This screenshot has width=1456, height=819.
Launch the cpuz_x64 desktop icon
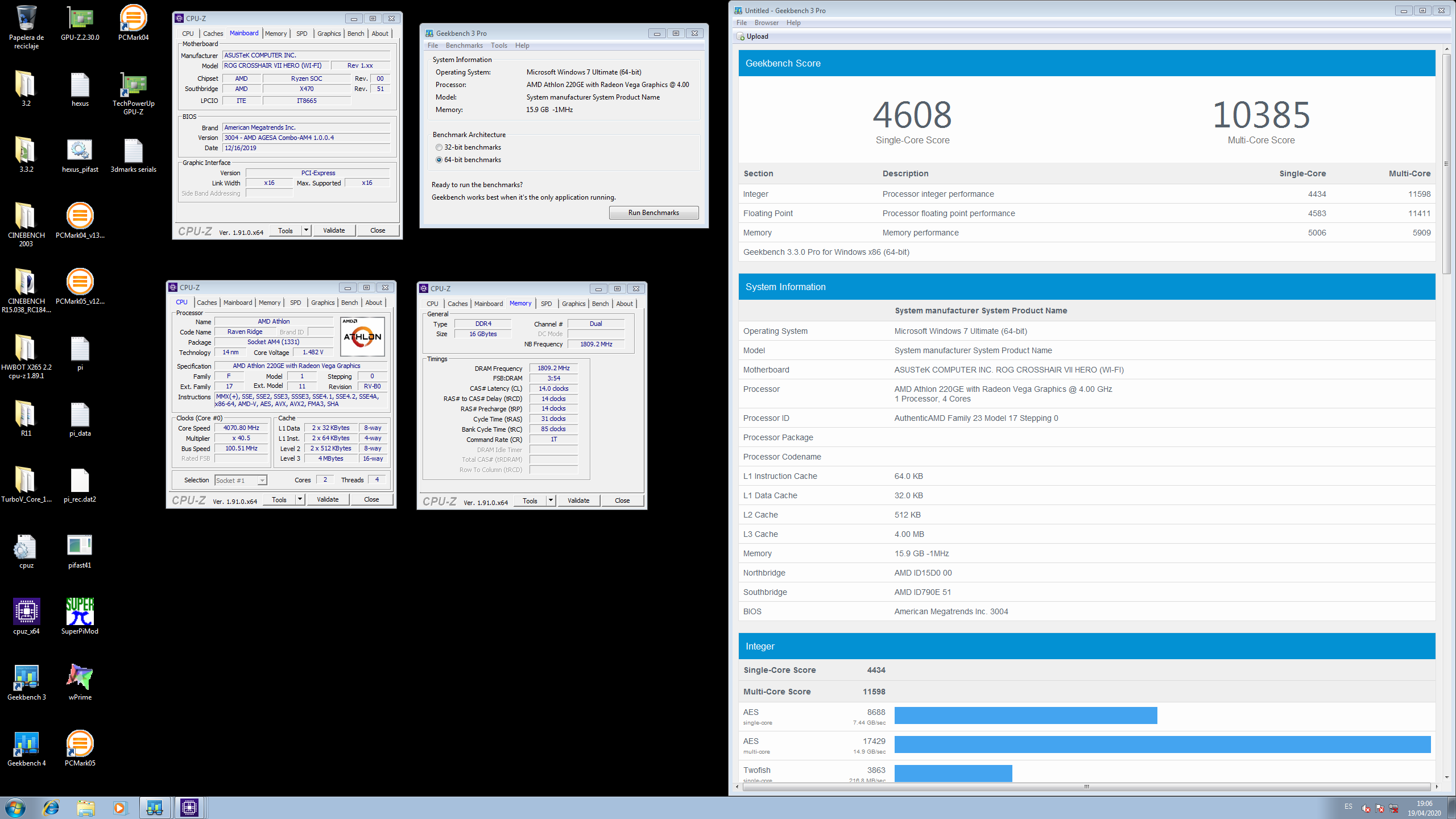click(x=26, y=617)
